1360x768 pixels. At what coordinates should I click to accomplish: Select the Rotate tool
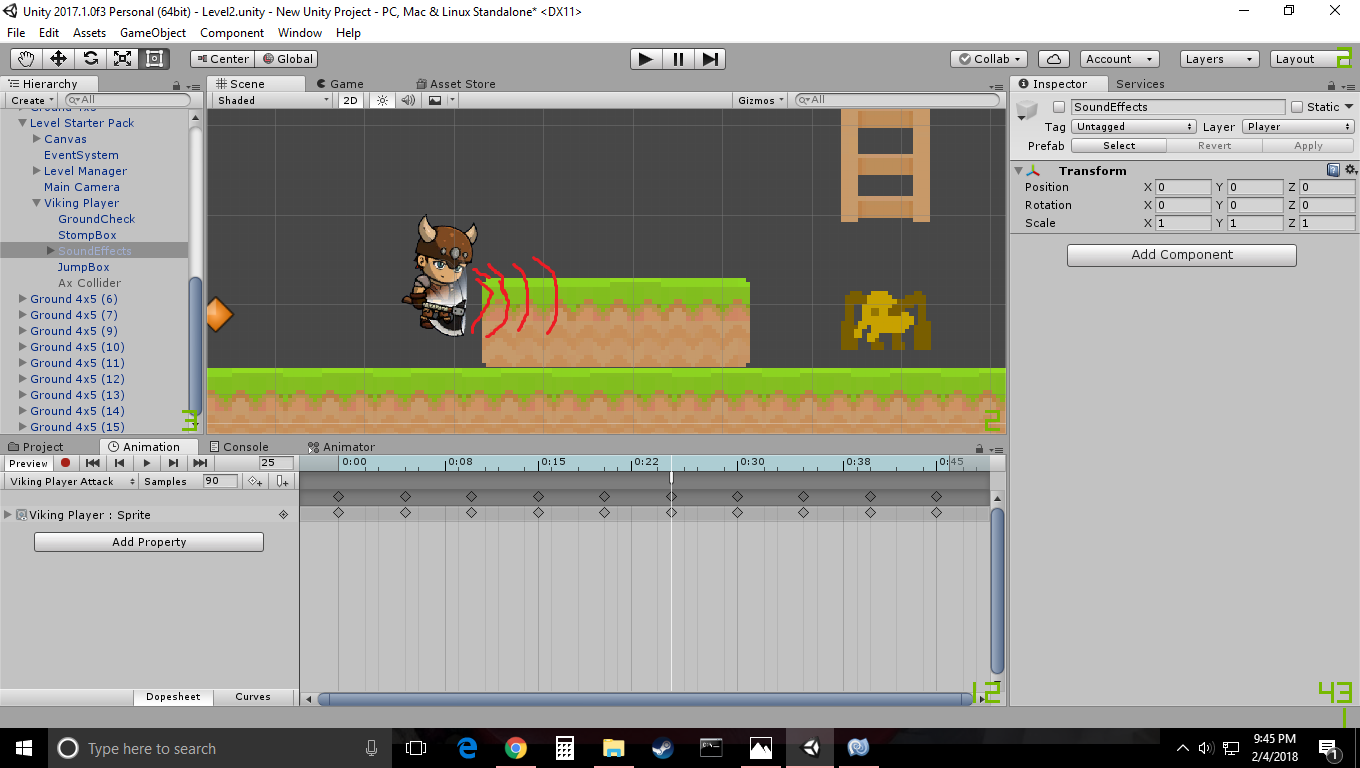(x=90, y=59)
